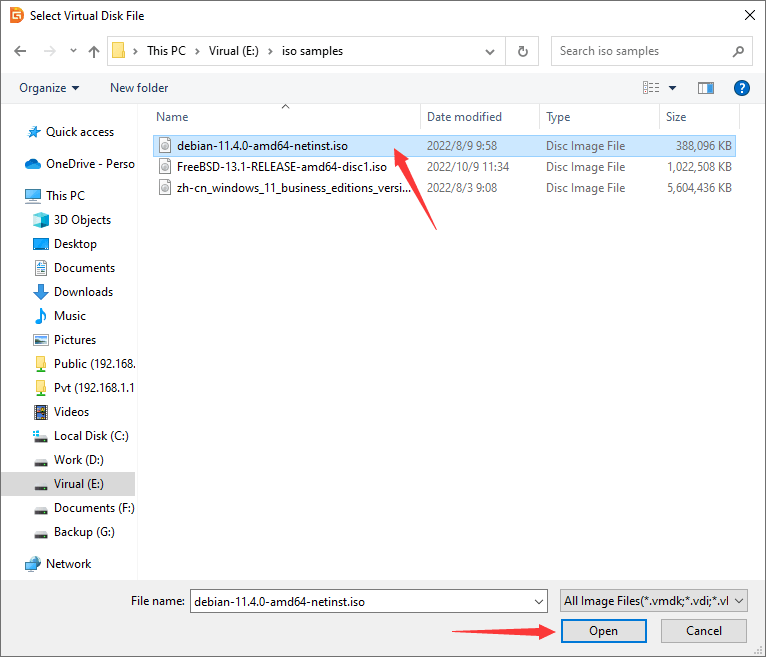This screenshot has height=657, width=766.
Task: Open the All Image Files type filter
Action: point(654,601)
